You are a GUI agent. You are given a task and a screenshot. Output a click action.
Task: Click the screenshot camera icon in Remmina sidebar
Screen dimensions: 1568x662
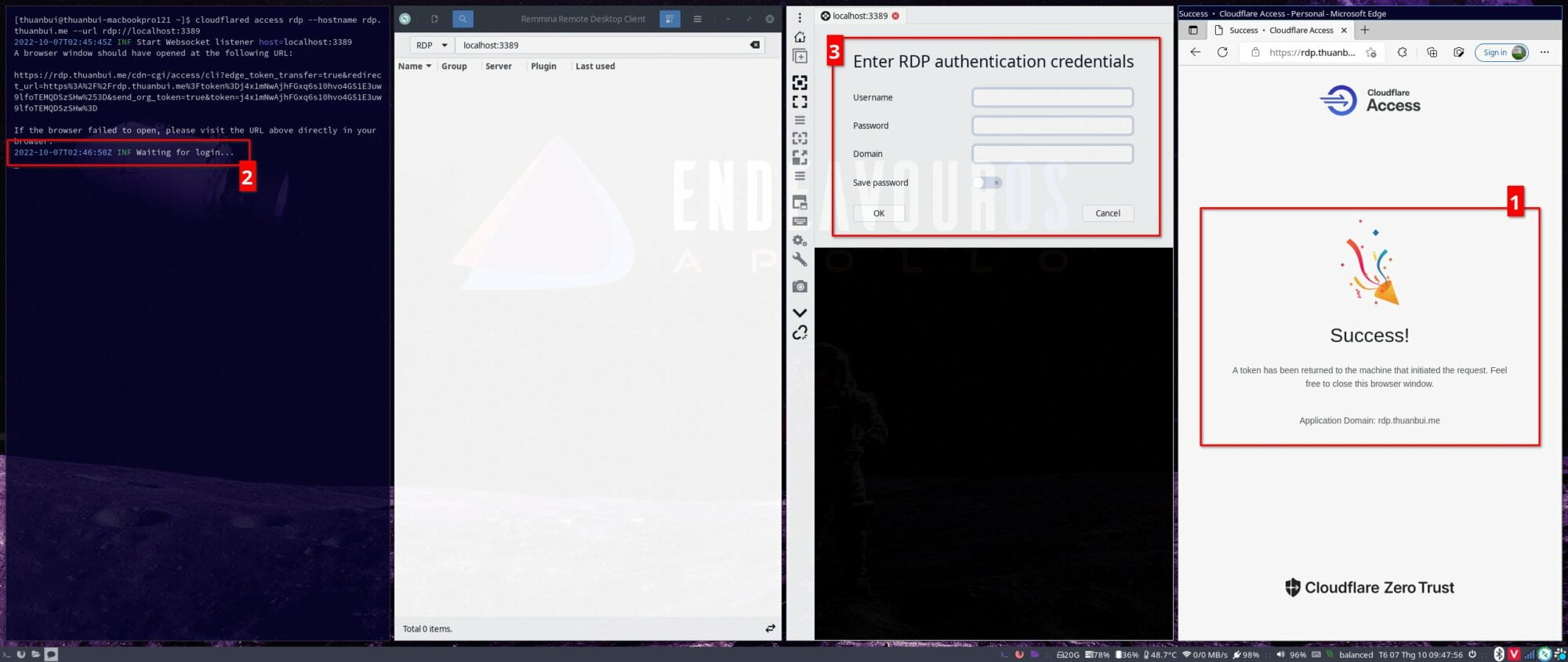pos(800,287)
